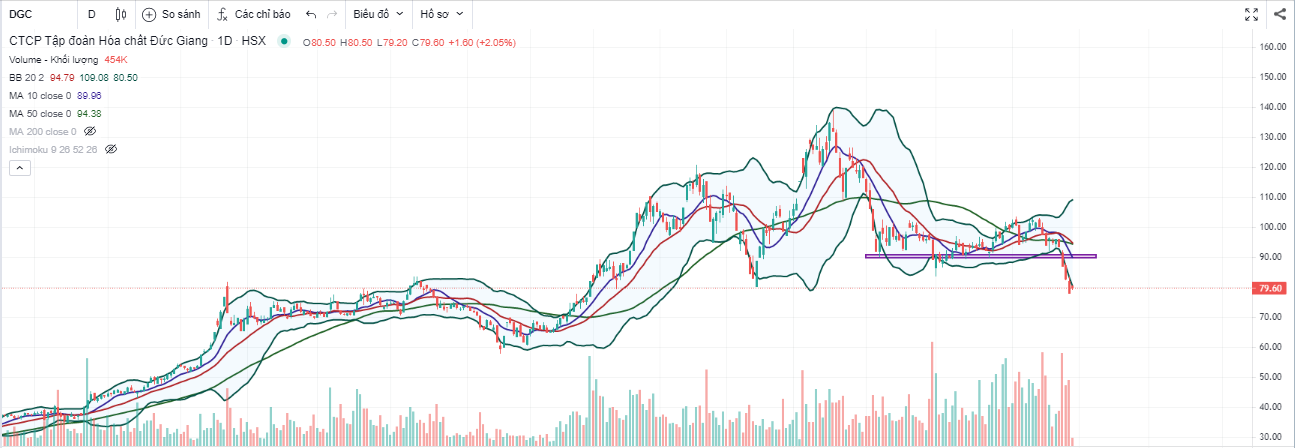
Task: Undo the last chart action
Action: click(310, 14)
